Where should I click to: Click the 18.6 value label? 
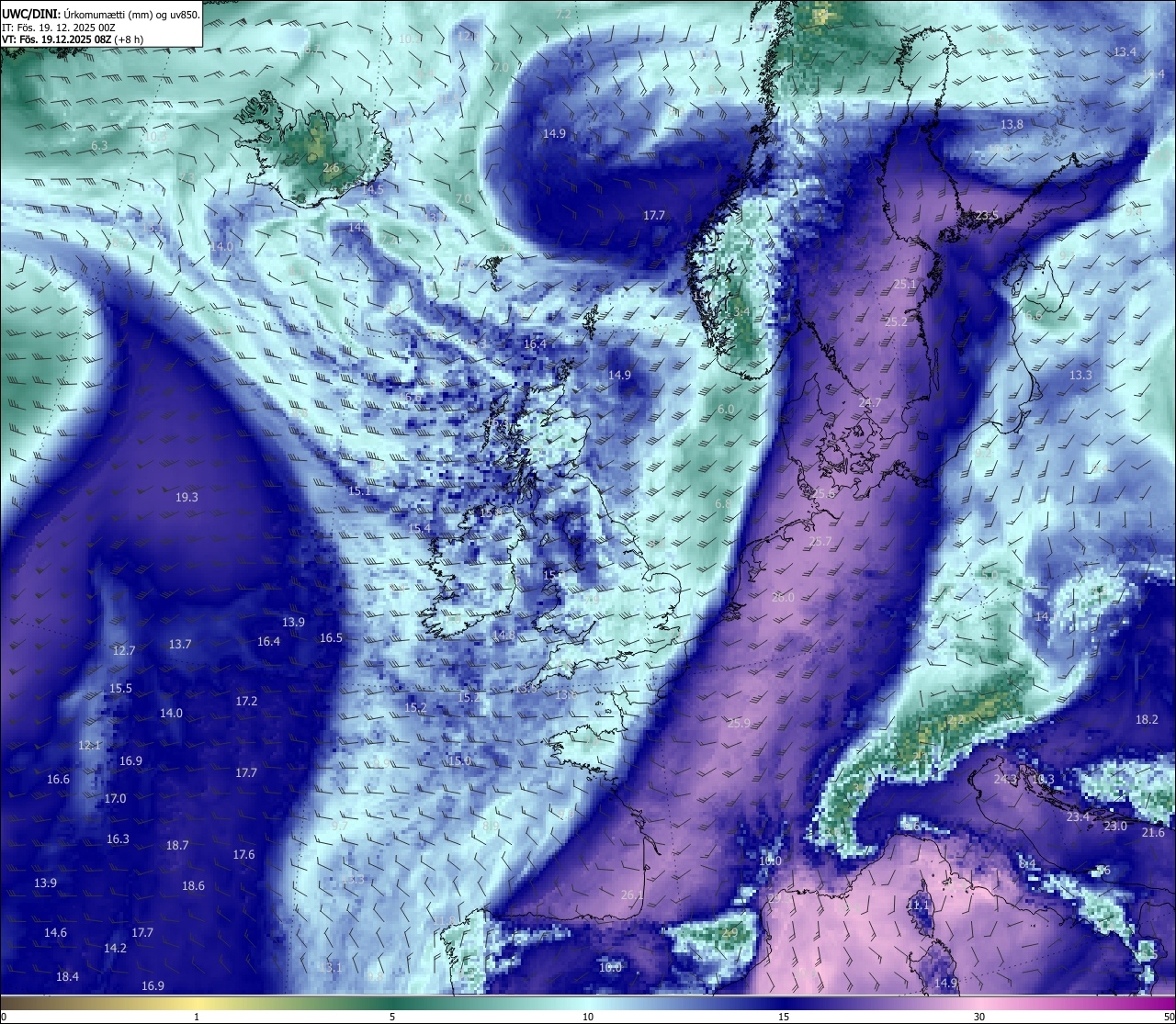click(193, 885)
